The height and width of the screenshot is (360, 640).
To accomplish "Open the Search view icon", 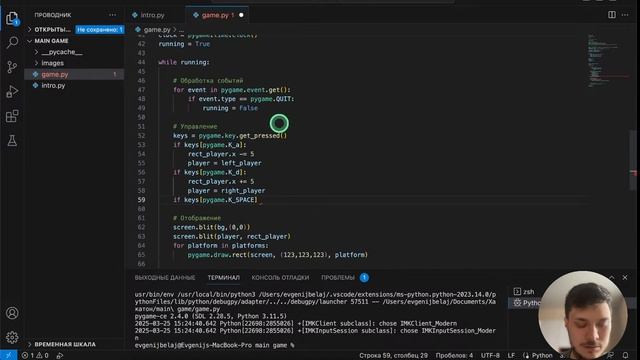I will pyautogui.click(x=12, y=42).
